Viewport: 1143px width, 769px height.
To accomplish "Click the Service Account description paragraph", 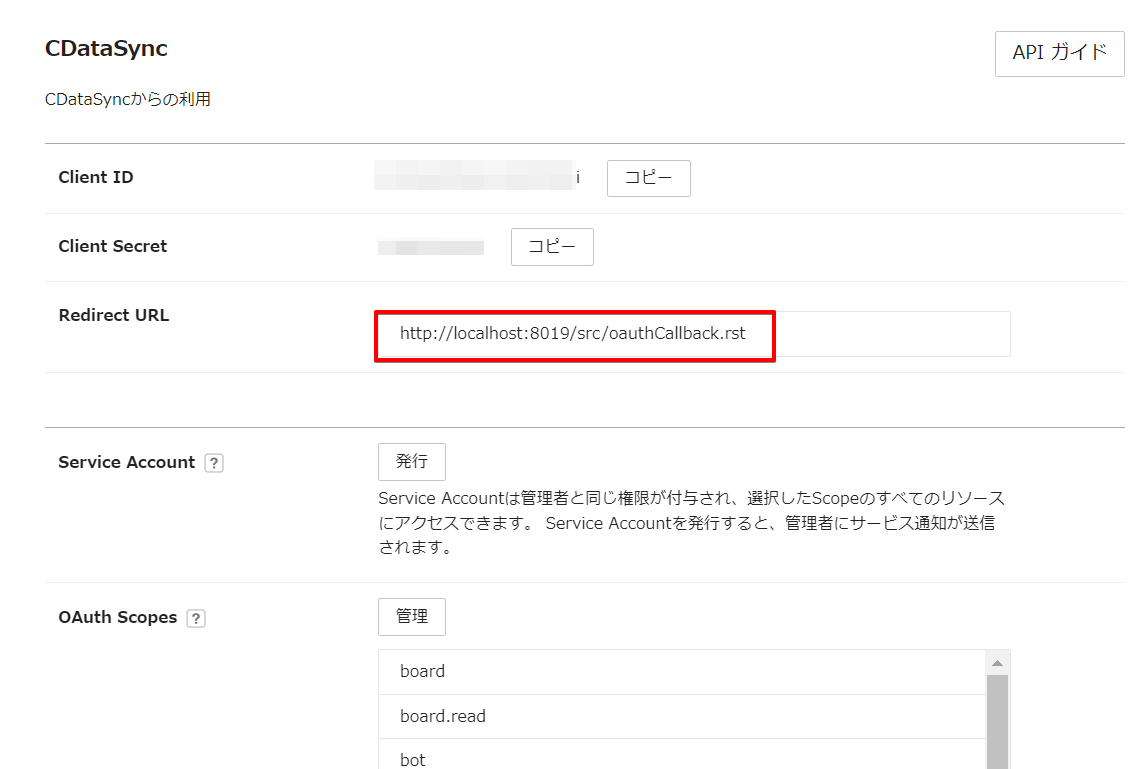I will pyautogui.click(x=691, y=523).
